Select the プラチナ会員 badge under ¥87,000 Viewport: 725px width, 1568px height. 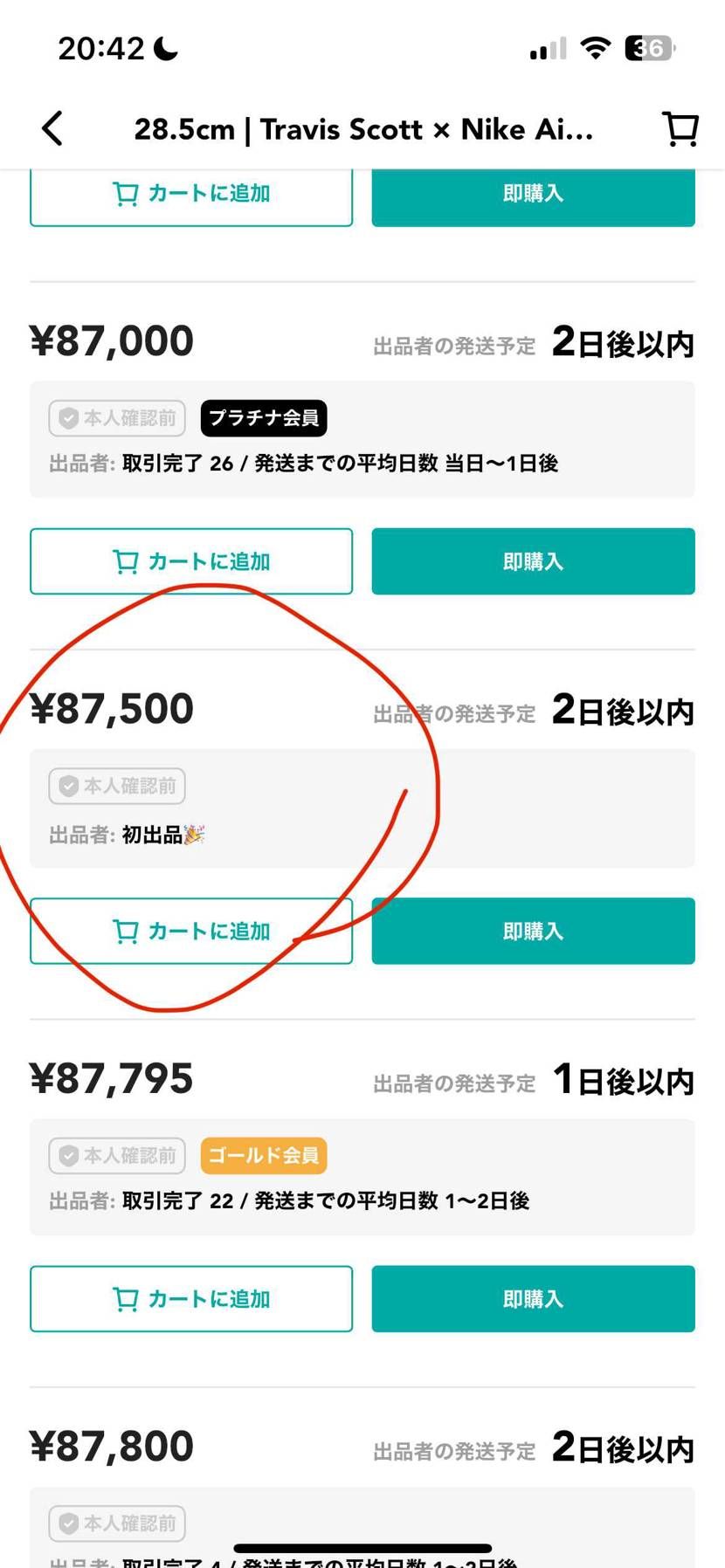coord(263,418)
